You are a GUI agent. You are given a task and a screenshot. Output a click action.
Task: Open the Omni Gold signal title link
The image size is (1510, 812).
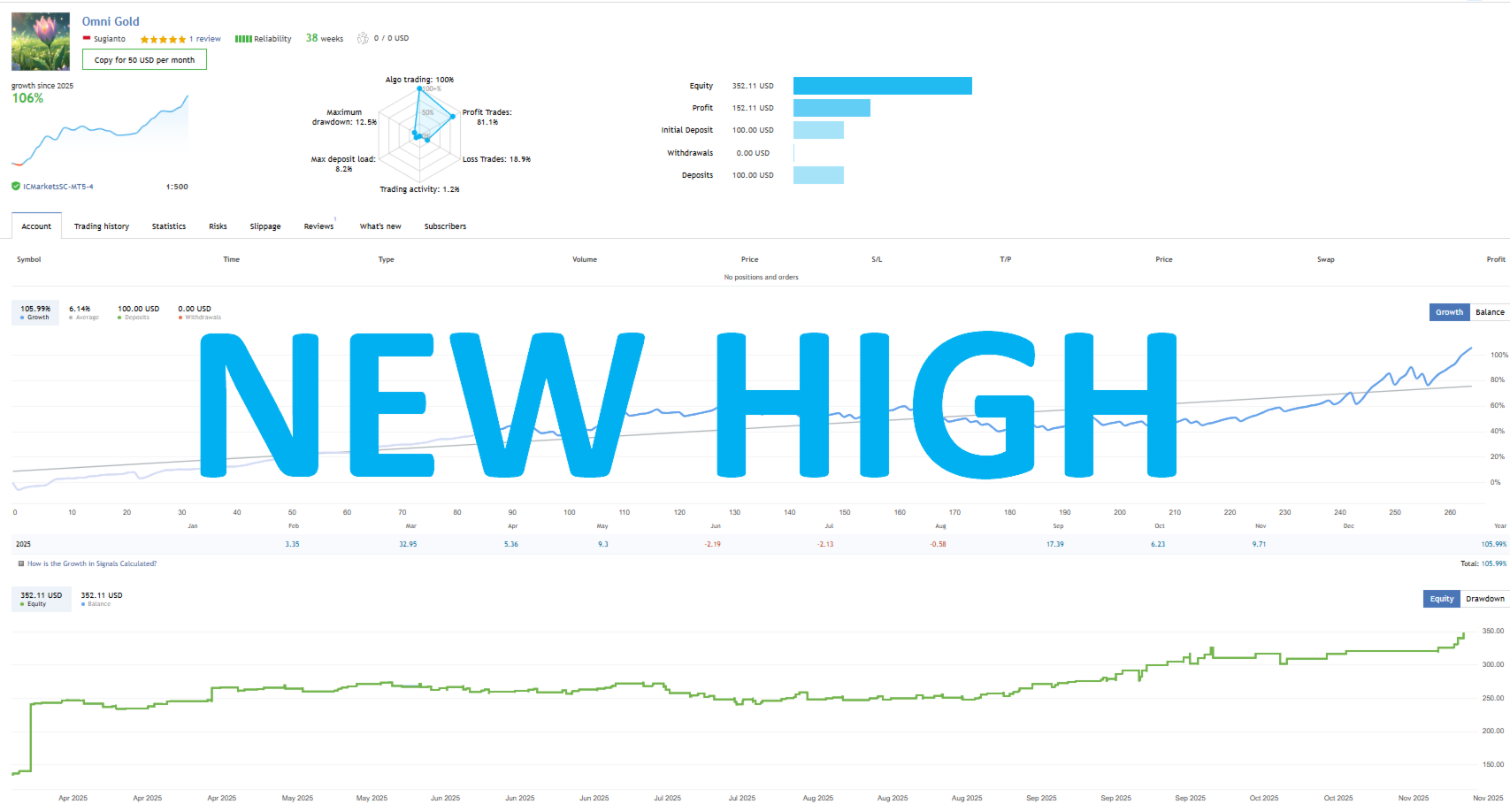(111, 21)
